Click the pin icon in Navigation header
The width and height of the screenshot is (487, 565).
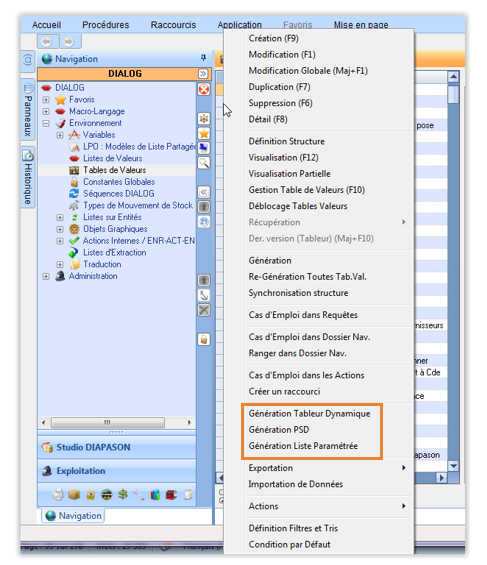204,58
